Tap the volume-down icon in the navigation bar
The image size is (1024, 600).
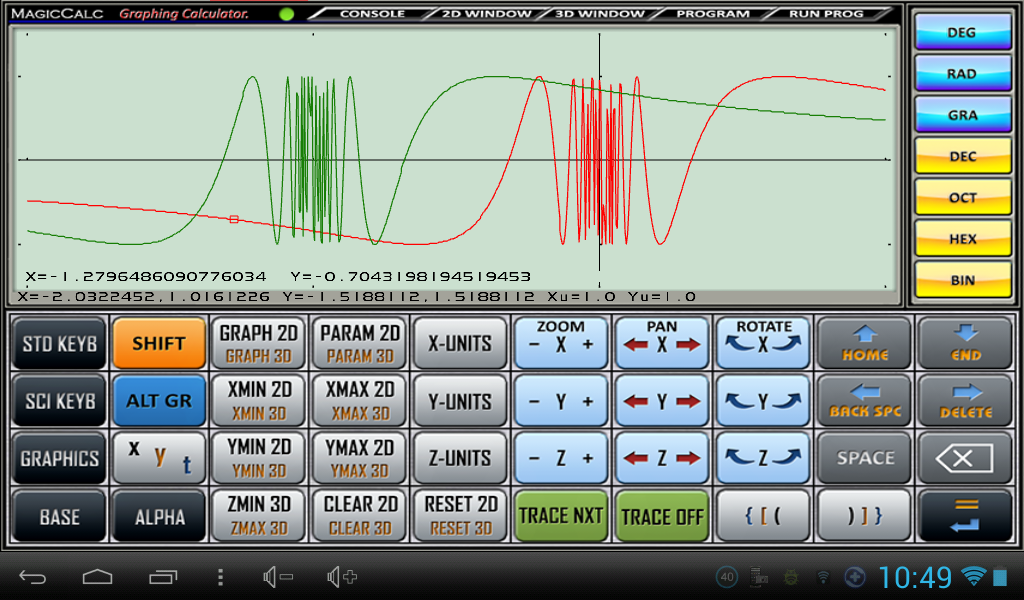pyautogui.click(x=277, y=578)
